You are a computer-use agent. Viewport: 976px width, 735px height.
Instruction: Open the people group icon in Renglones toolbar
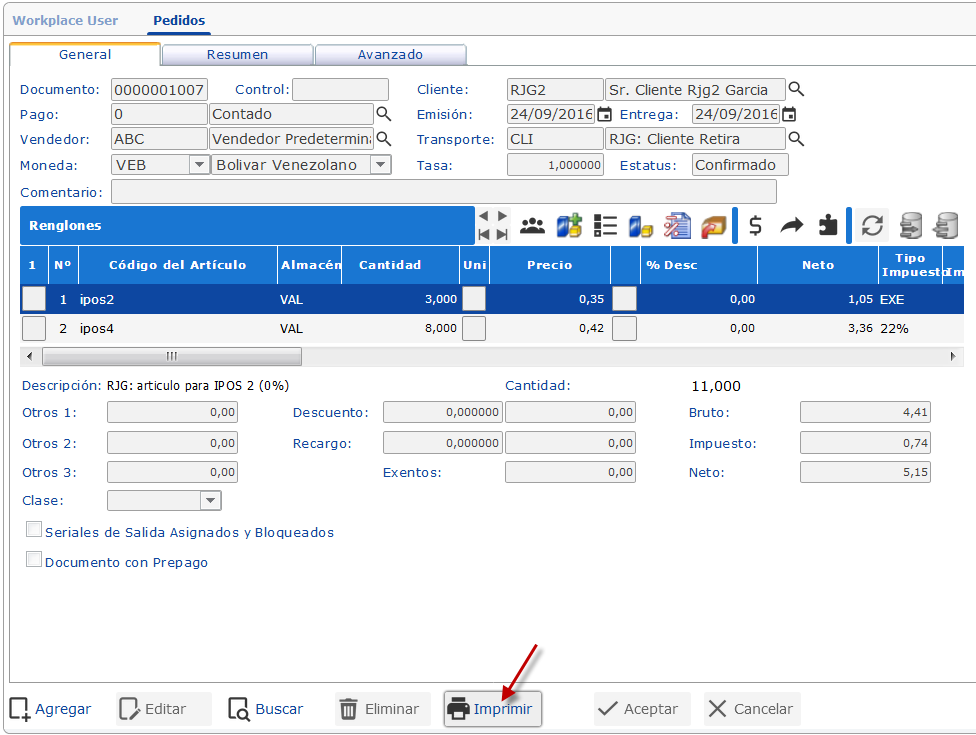pyautogui.click(x=532, y=225)
